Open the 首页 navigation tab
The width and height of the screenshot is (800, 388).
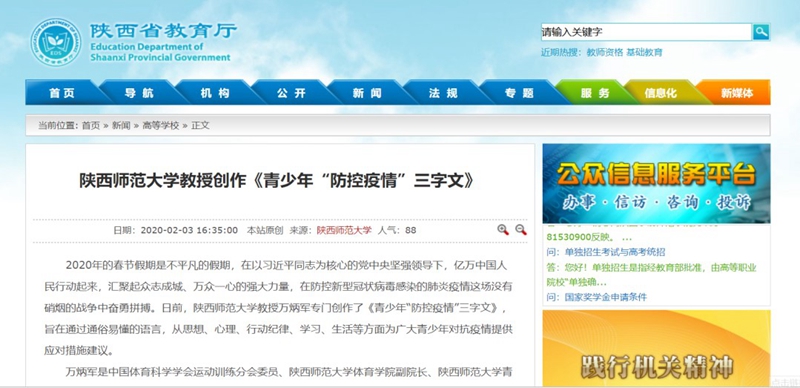(62, 93)
